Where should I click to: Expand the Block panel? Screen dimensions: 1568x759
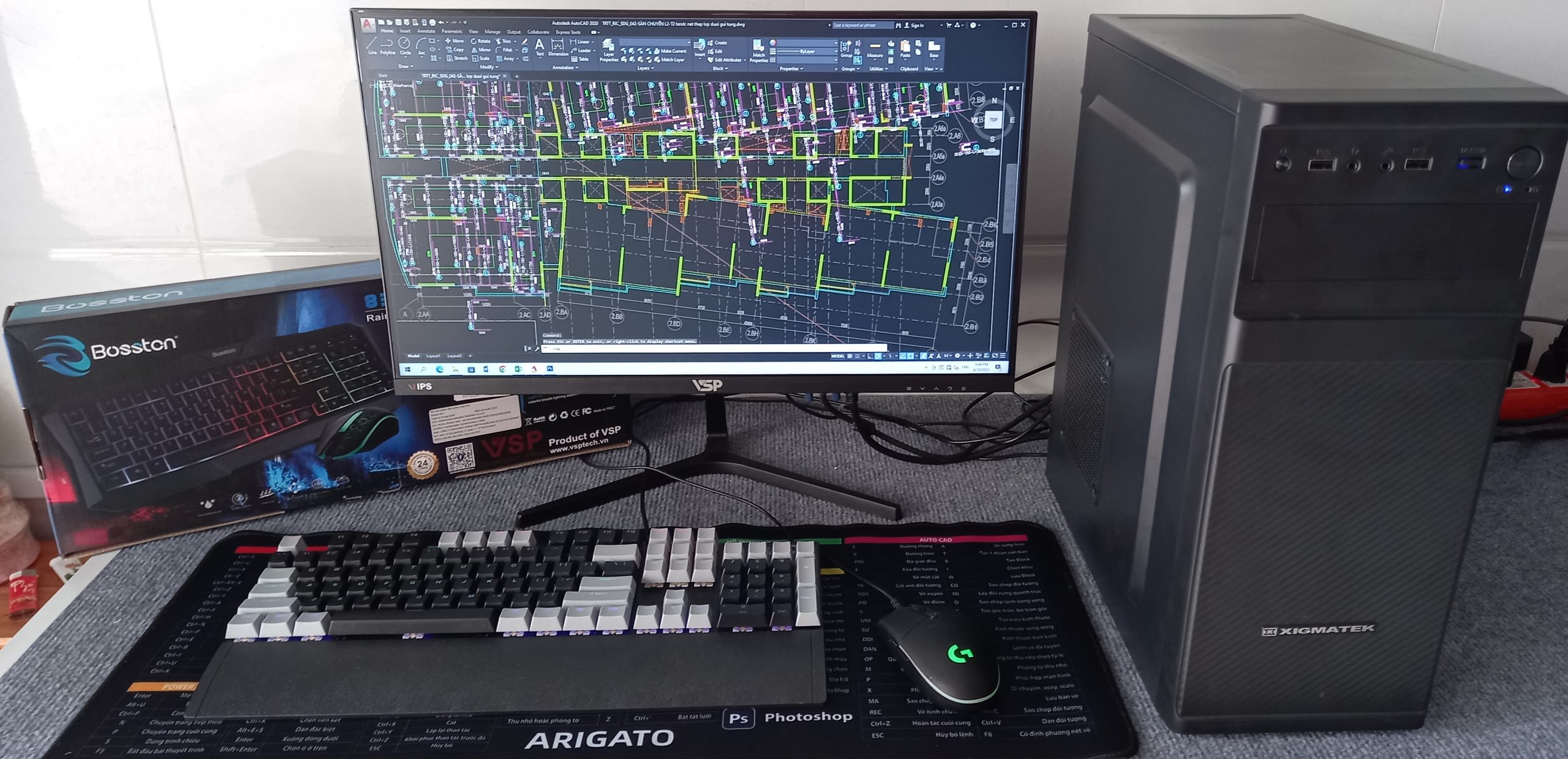(x=720, y=69)
